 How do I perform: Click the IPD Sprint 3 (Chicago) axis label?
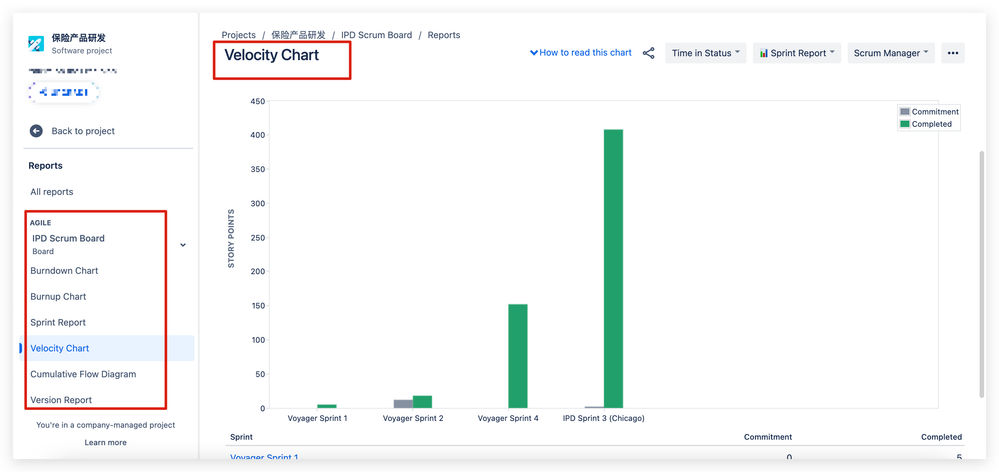[603, 418]
